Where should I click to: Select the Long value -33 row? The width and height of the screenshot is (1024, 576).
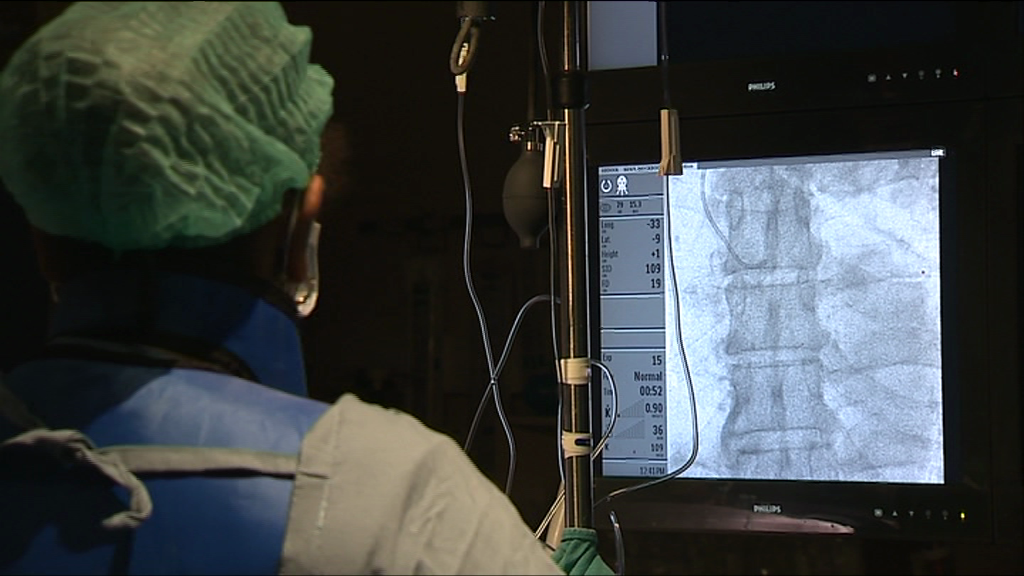click(632, 224)
